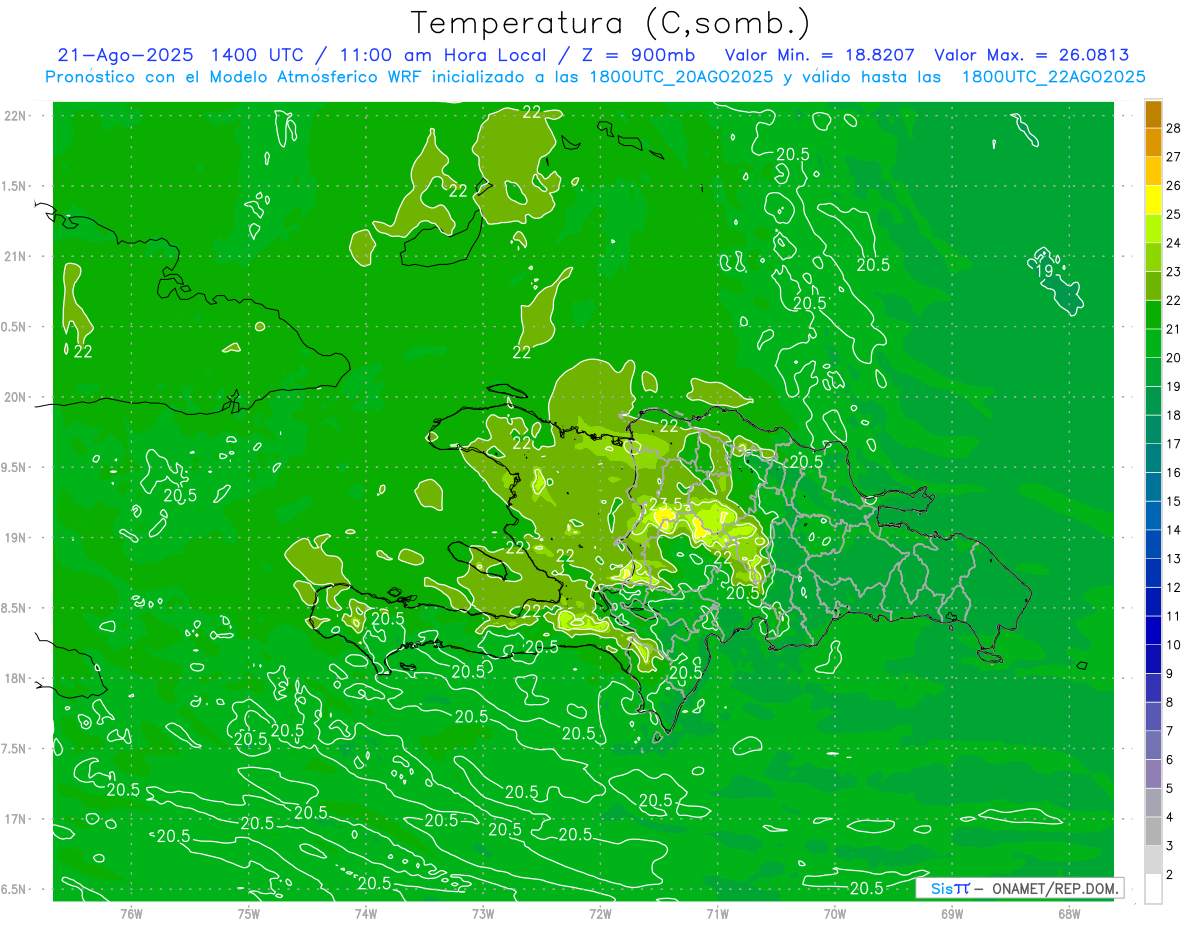1200x927 pixels.
Task: Click the '18N' latitude axis label
Action: (x=15, y=678)
